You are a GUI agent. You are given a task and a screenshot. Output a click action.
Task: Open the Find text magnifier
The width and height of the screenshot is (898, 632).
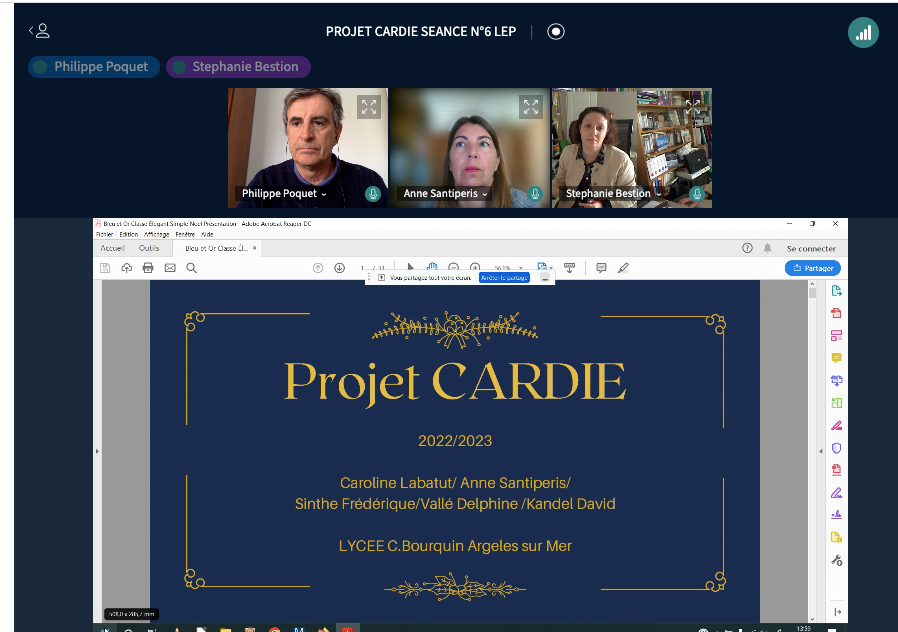[192, 268]
